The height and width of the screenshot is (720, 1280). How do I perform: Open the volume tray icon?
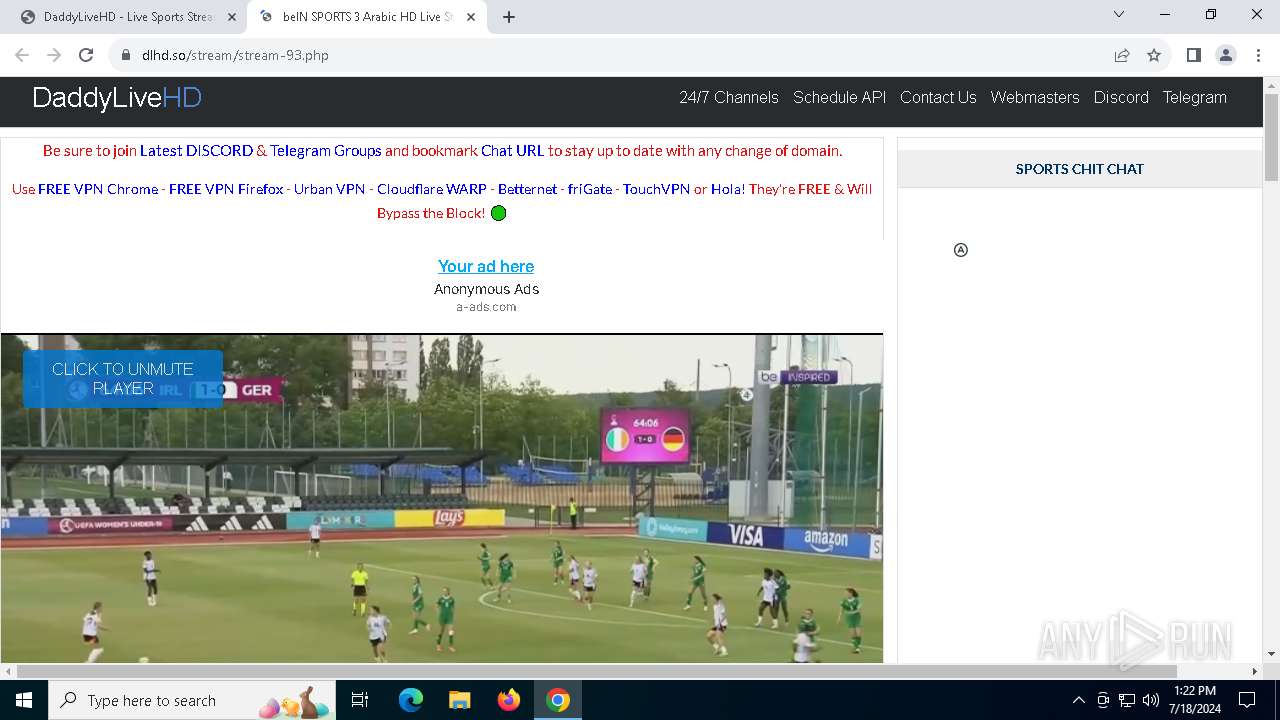(1151, 700)
